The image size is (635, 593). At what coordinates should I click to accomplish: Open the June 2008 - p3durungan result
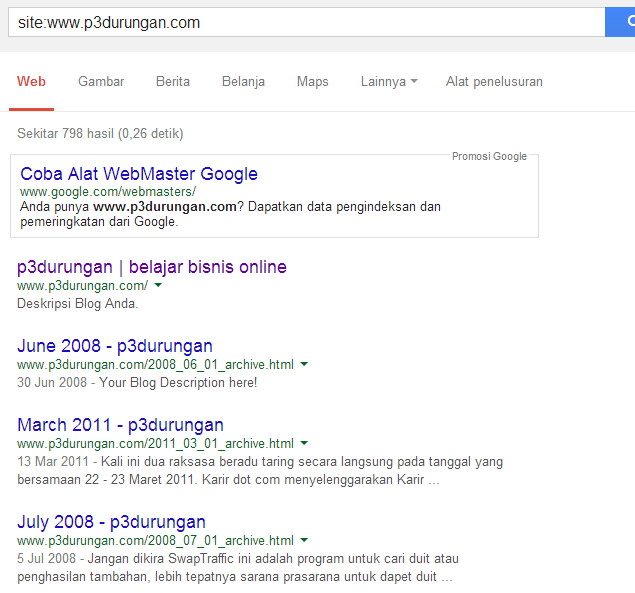(115, 346)
